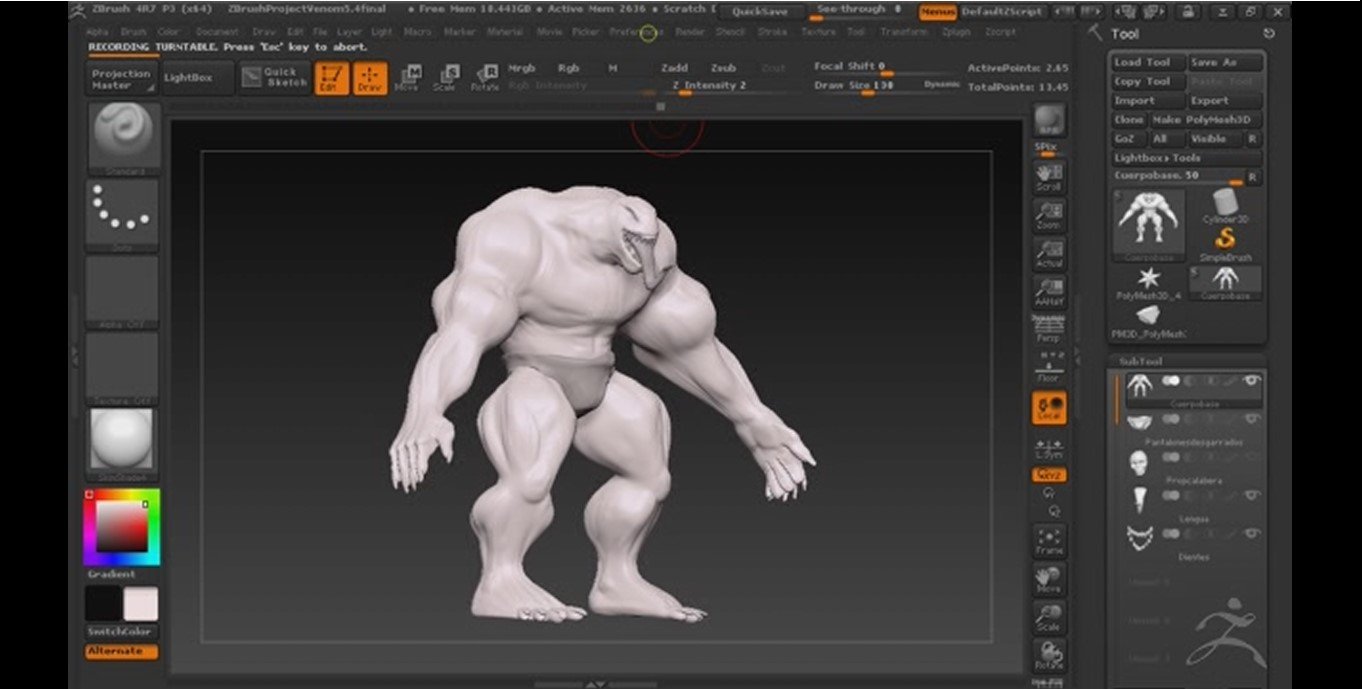1362x689 pixels.
Task: Switch to Scale mode in top shelf
Action: click(446, 78)
